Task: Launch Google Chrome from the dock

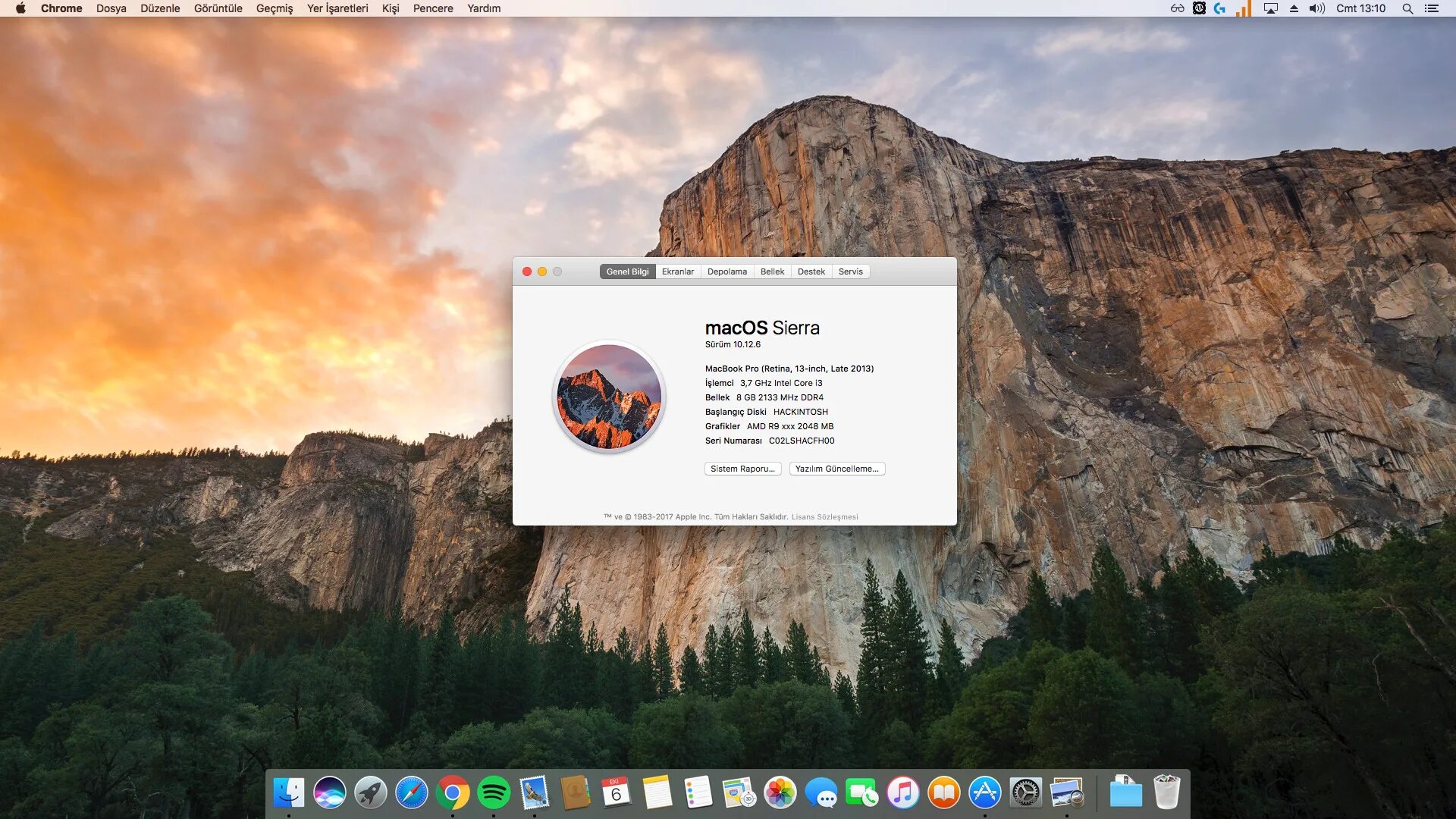Action: (453, 793)
